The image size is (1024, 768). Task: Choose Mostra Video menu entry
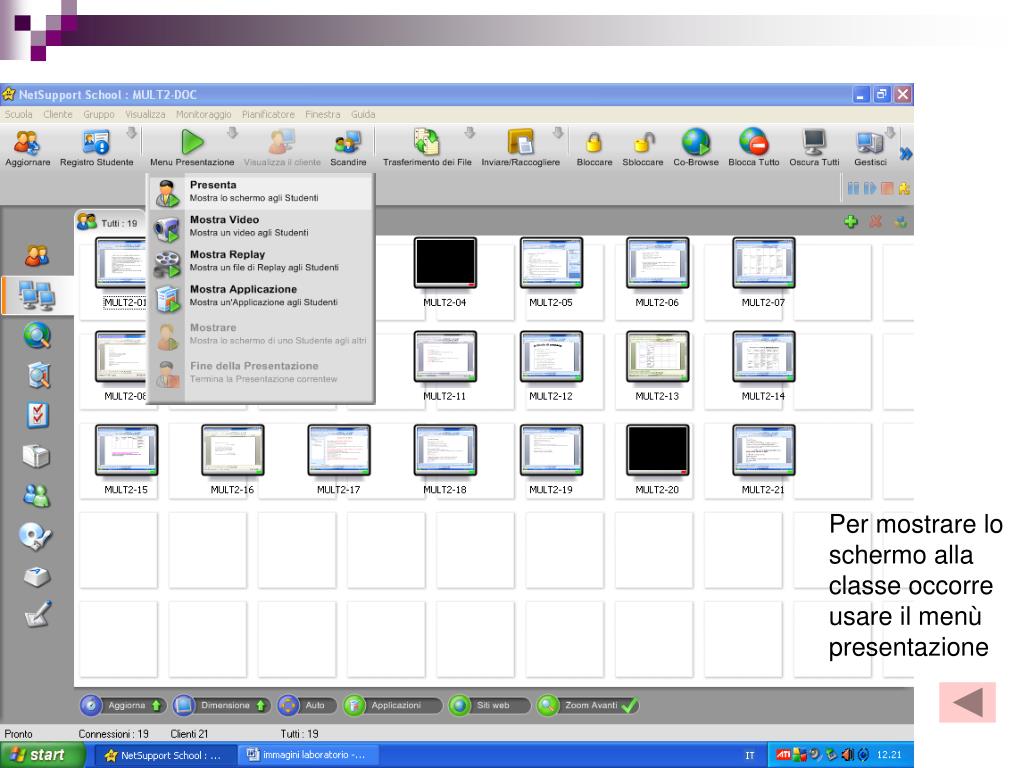(261, 226)
